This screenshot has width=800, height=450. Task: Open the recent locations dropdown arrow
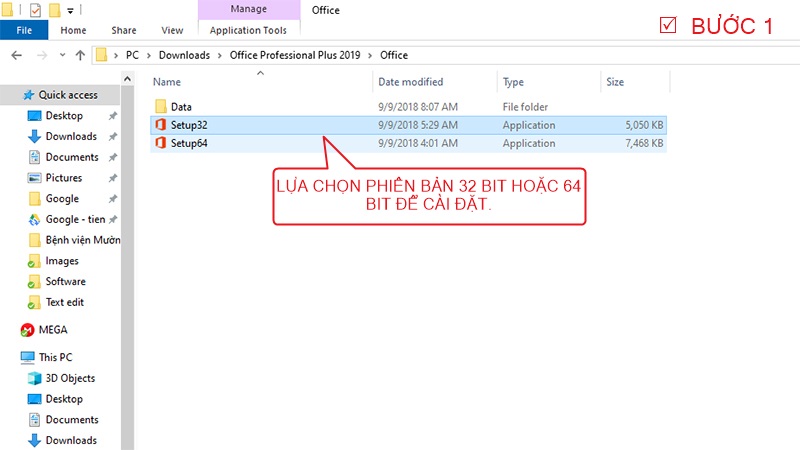[62, 55]
